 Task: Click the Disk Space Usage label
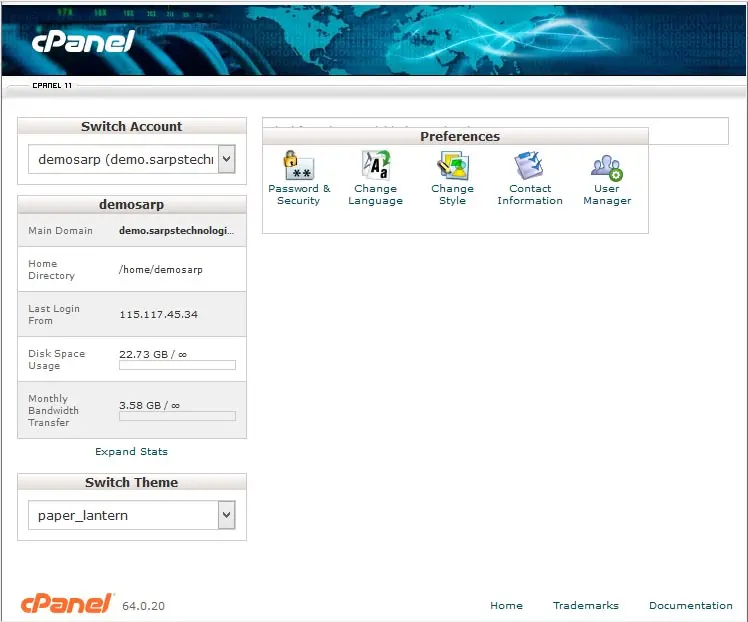56,360
